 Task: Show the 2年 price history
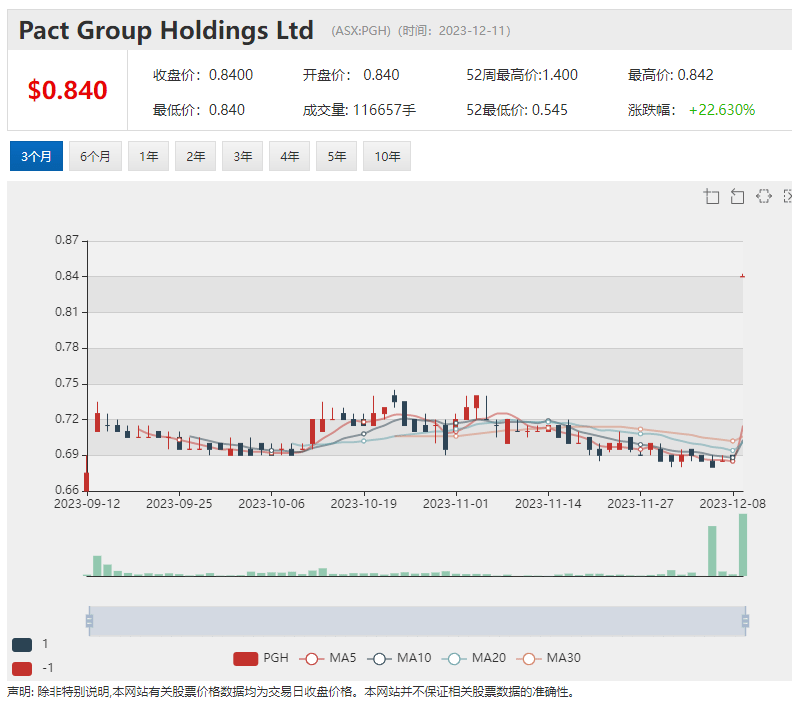195,156
